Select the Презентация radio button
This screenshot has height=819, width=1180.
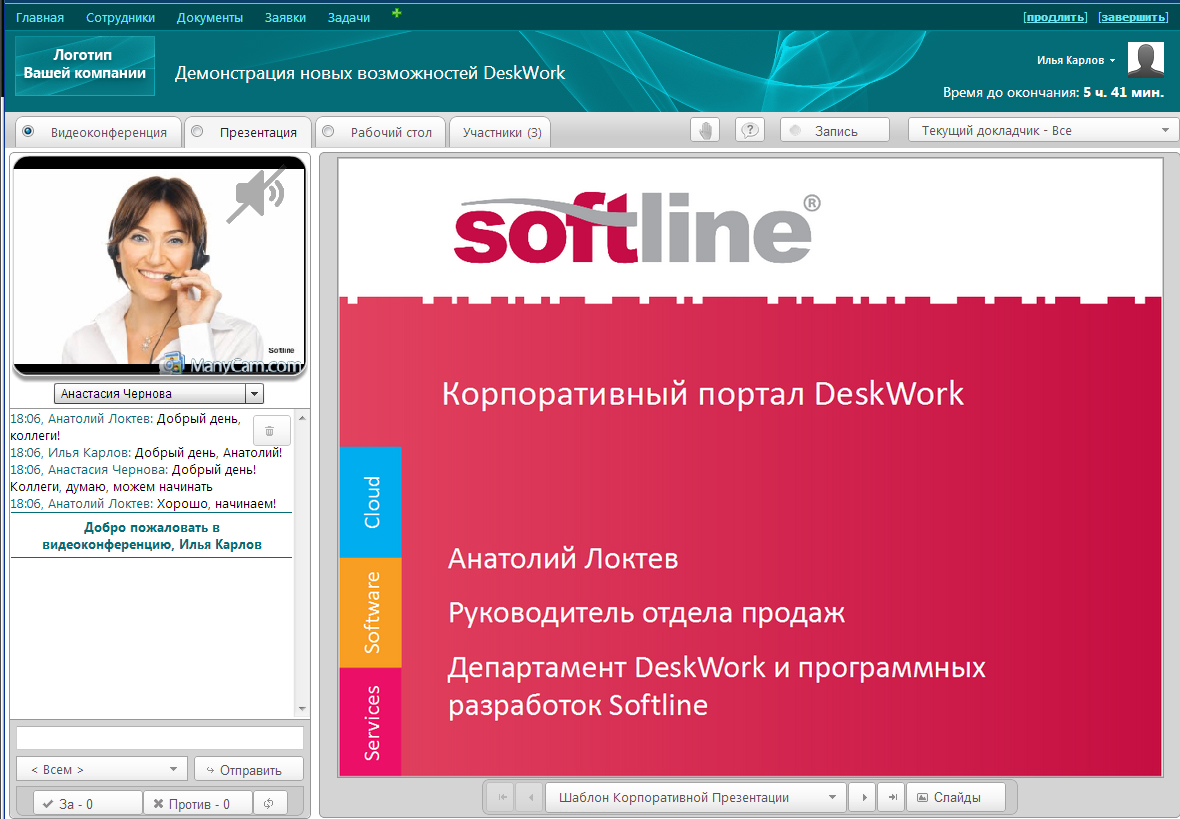click(x=197, y=131)
